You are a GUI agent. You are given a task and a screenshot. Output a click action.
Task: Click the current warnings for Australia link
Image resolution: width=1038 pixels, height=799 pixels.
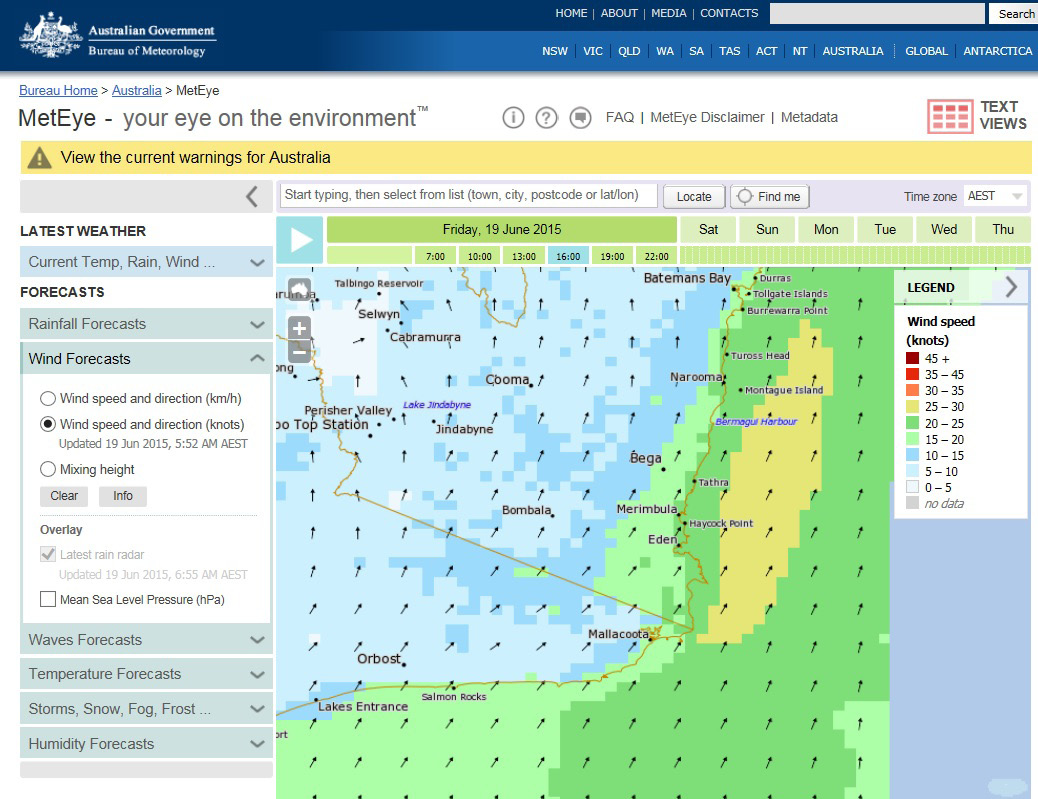click(195, 157)
